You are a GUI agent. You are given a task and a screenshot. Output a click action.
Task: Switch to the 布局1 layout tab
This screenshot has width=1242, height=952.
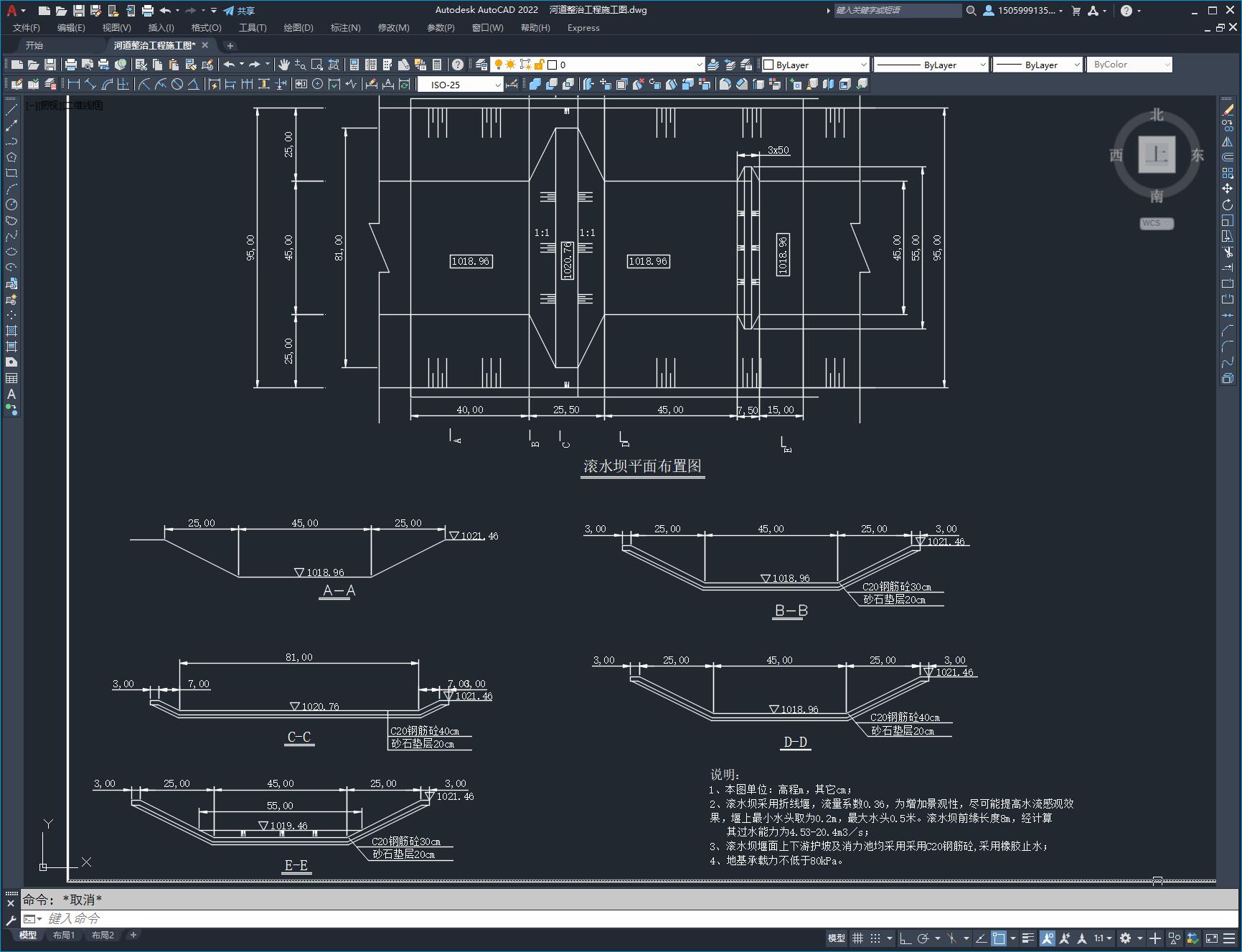[64, 935]
